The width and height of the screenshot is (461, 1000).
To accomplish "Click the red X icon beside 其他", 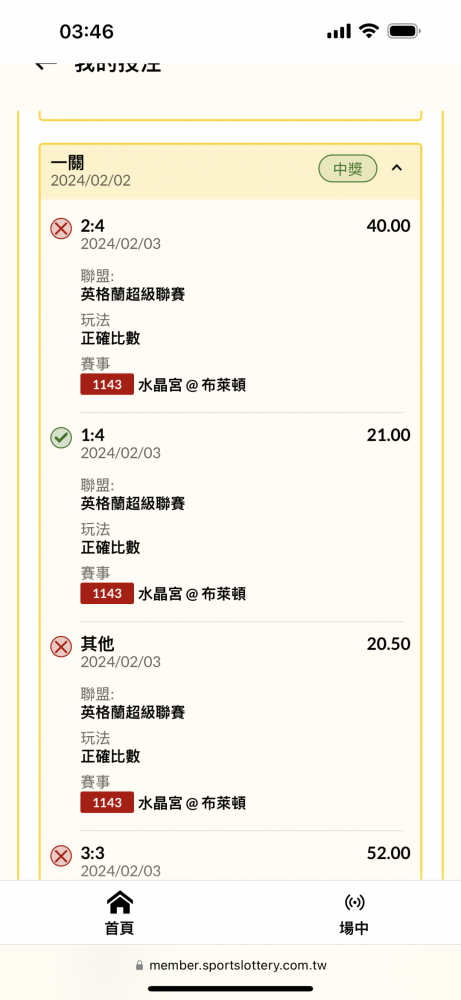I will point(61,647).
